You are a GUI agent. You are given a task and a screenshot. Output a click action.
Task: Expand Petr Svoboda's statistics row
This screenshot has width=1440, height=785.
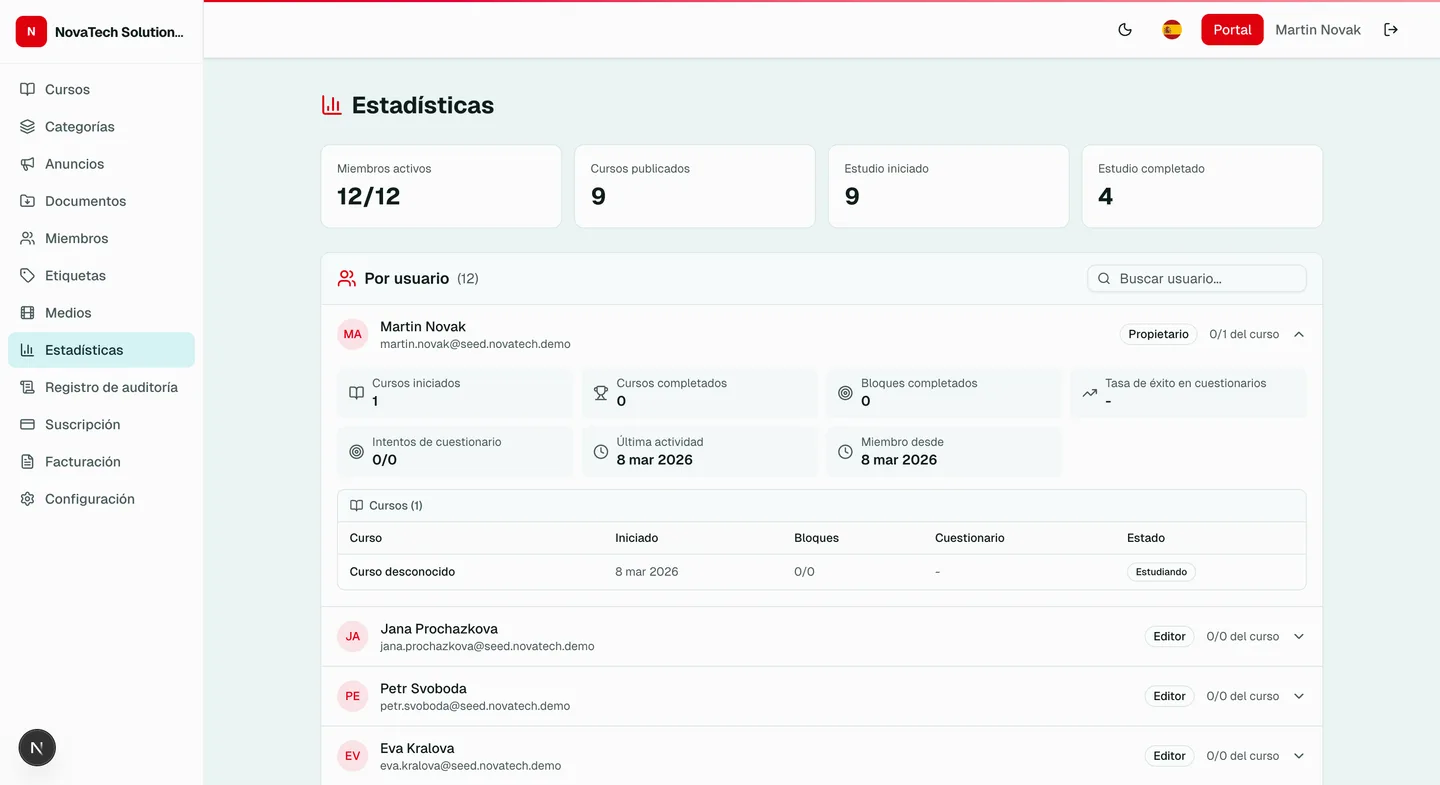[1298, 696]
